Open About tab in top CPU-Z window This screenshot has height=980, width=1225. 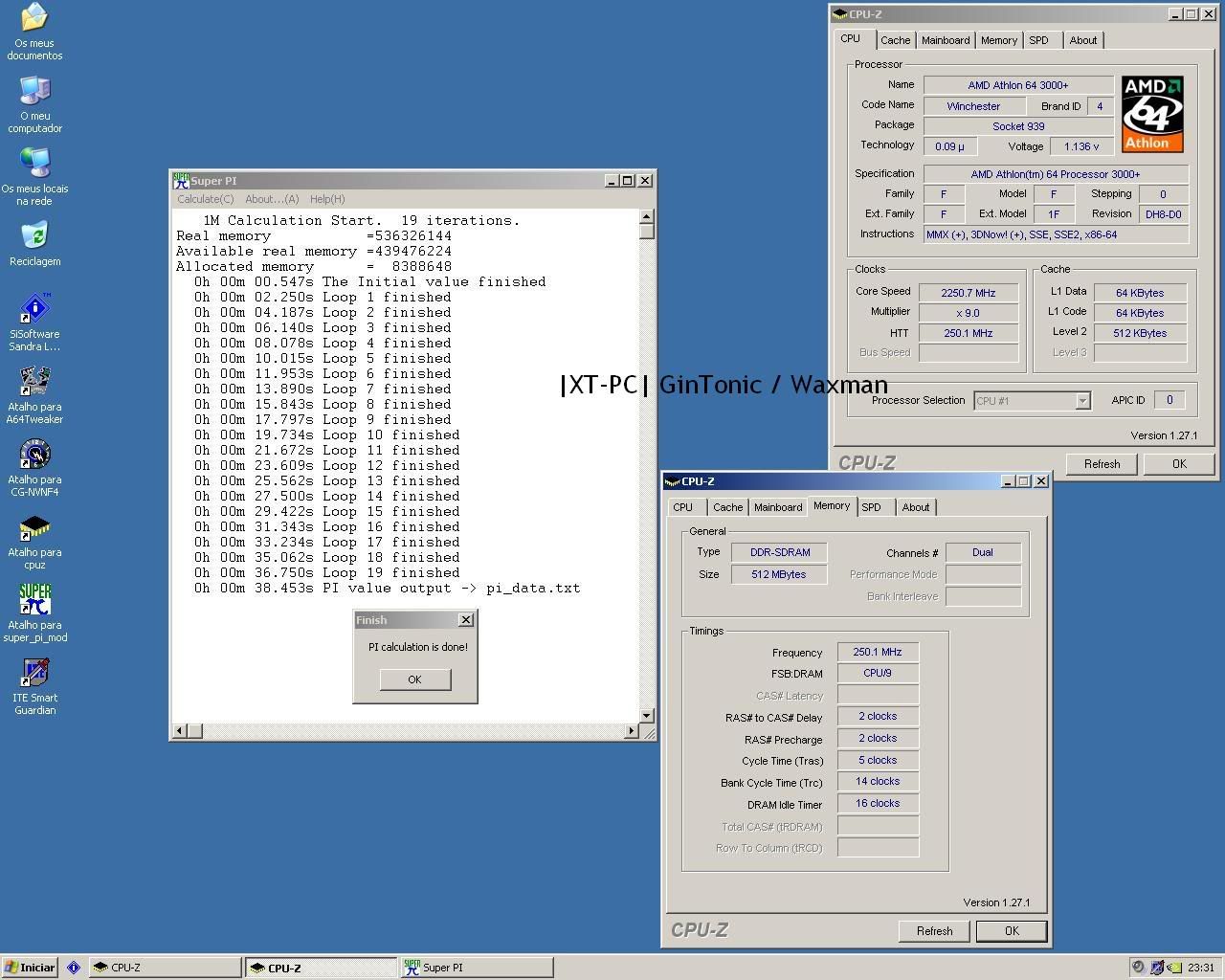tap(1083, 40)
